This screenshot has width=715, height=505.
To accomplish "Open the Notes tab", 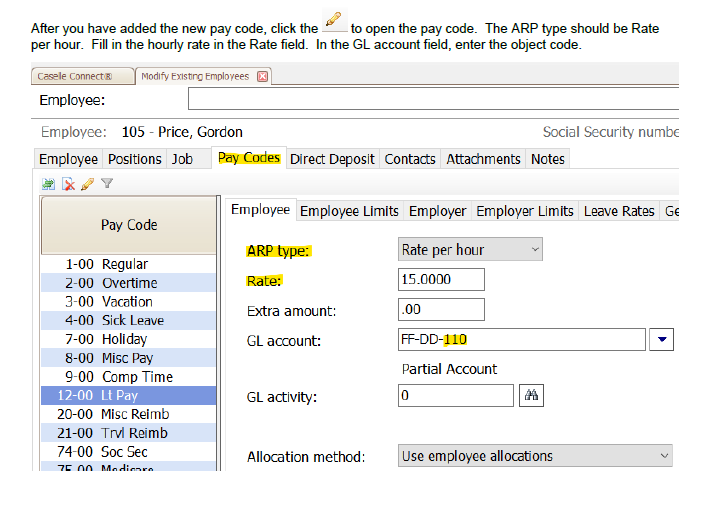I will [548, 159].
